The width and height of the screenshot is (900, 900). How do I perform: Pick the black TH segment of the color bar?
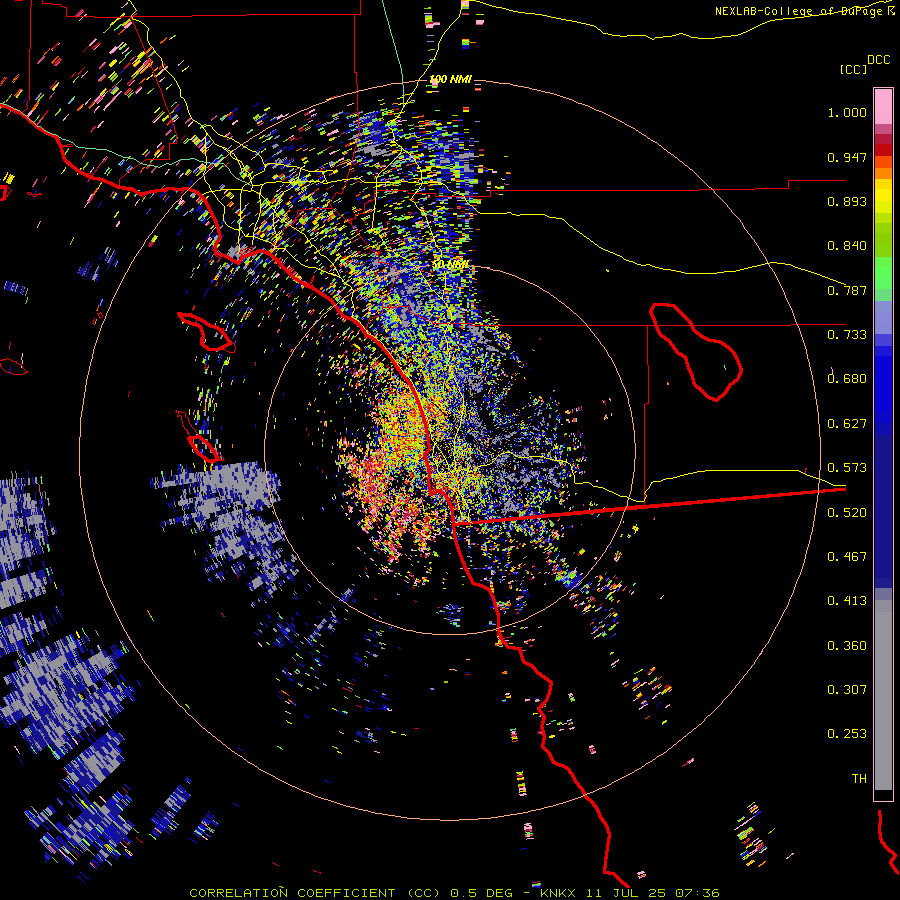tap(883, 795)
